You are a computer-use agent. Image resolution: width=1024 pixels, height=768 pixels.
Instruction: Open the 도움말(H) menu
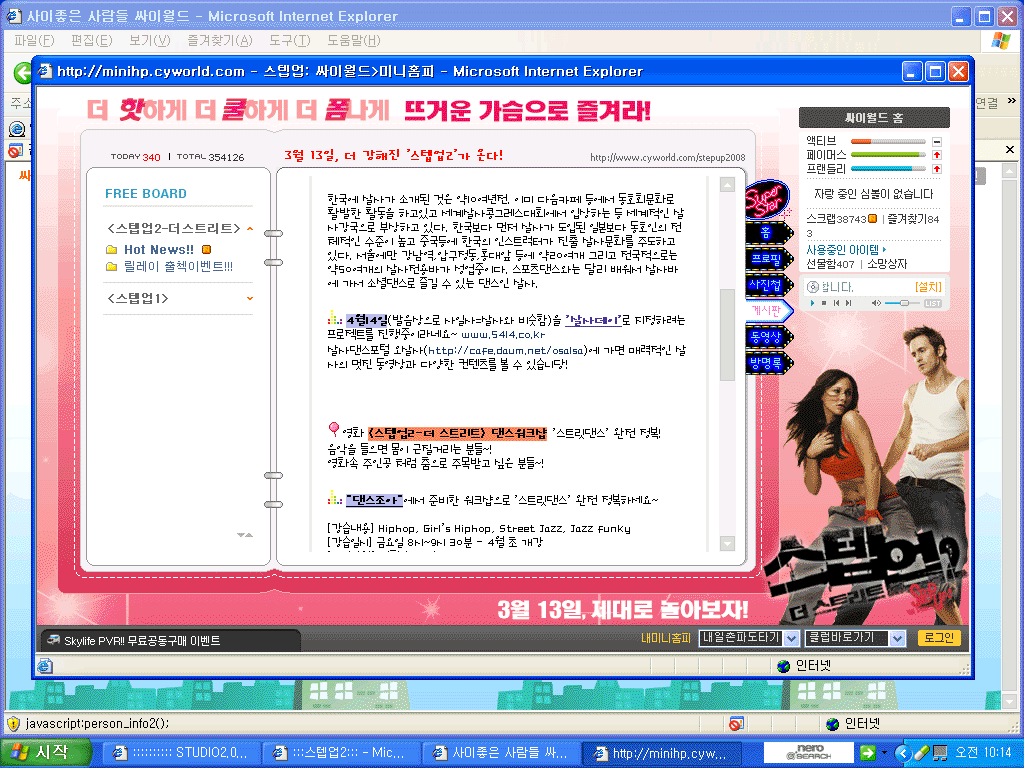(x=353, y=40)
